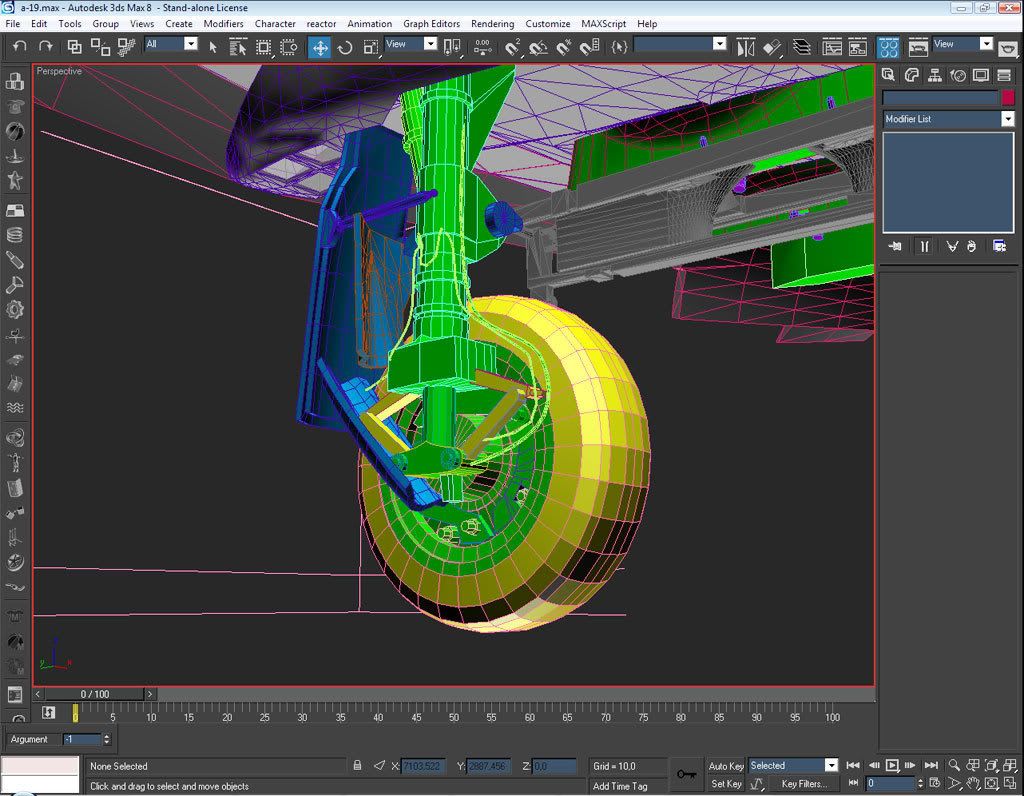Click the Key Filters... button
This screenshot has height=796, width=1024.
click(x=804, y=784)
